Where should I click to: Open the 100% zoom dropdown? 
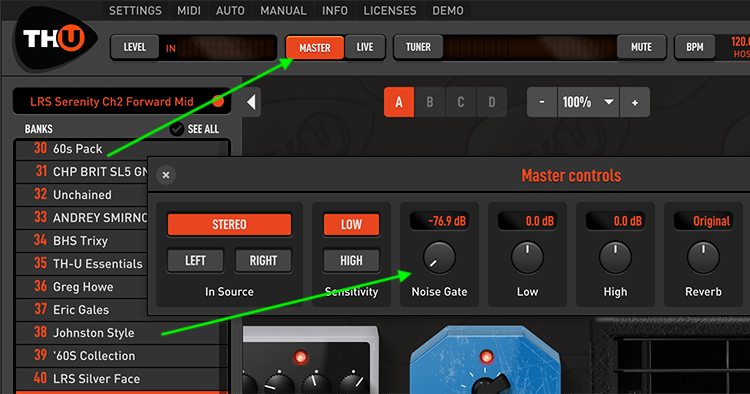pos(588,102)
